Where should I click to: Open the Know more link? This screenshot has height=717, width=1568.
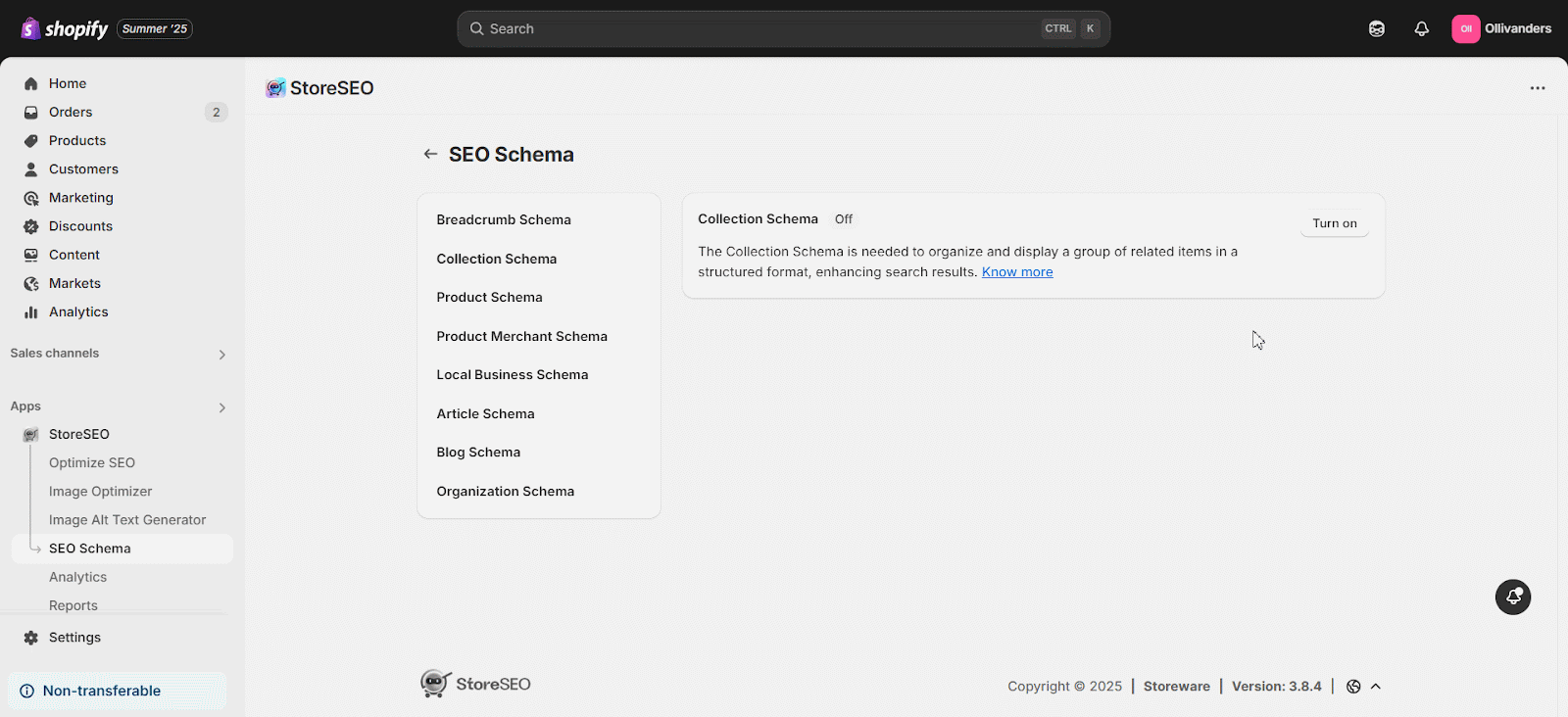tap(1017, 272)
